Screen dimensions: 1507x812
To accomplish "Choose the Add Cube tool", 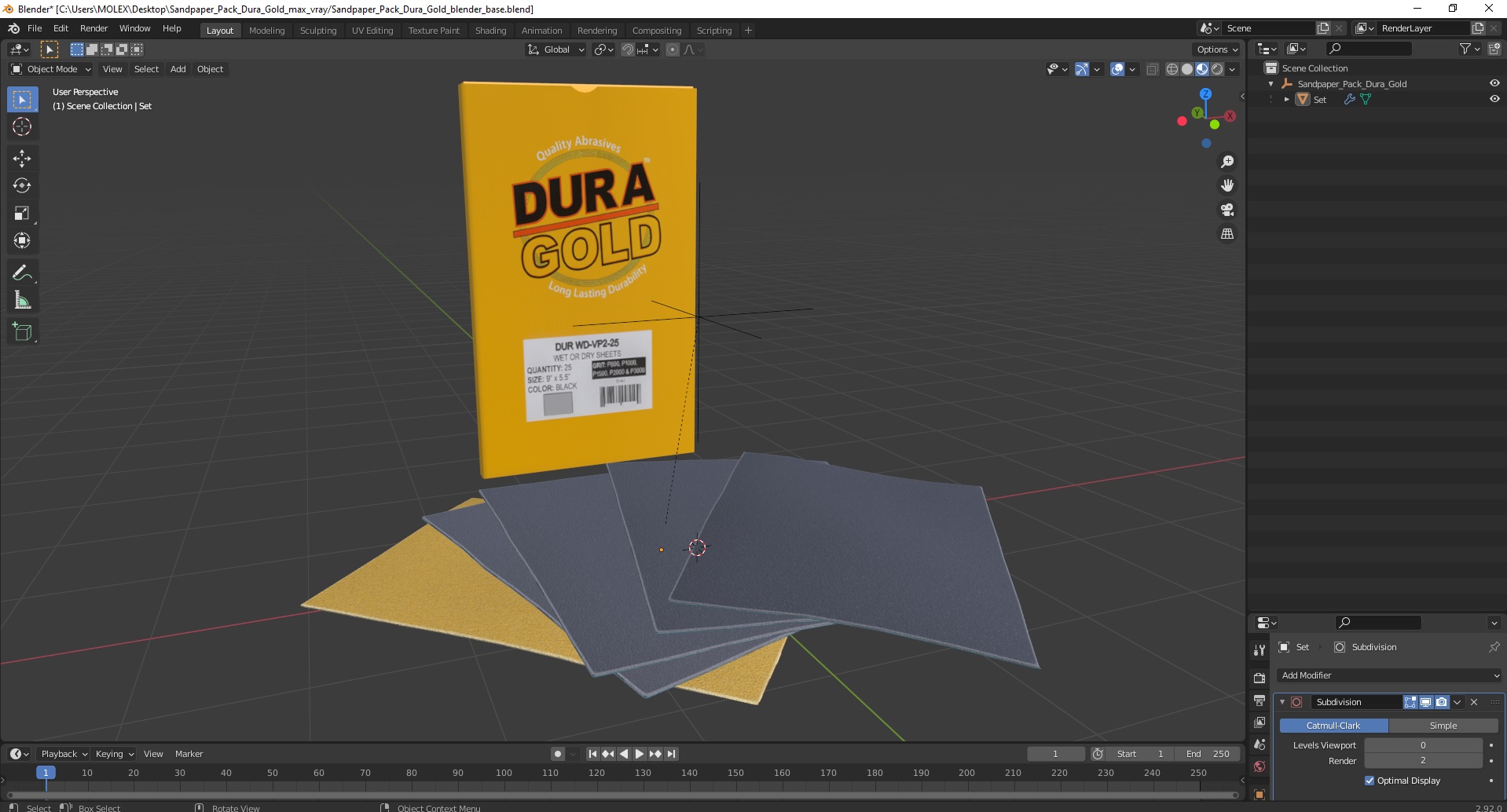I will (22, 332).
